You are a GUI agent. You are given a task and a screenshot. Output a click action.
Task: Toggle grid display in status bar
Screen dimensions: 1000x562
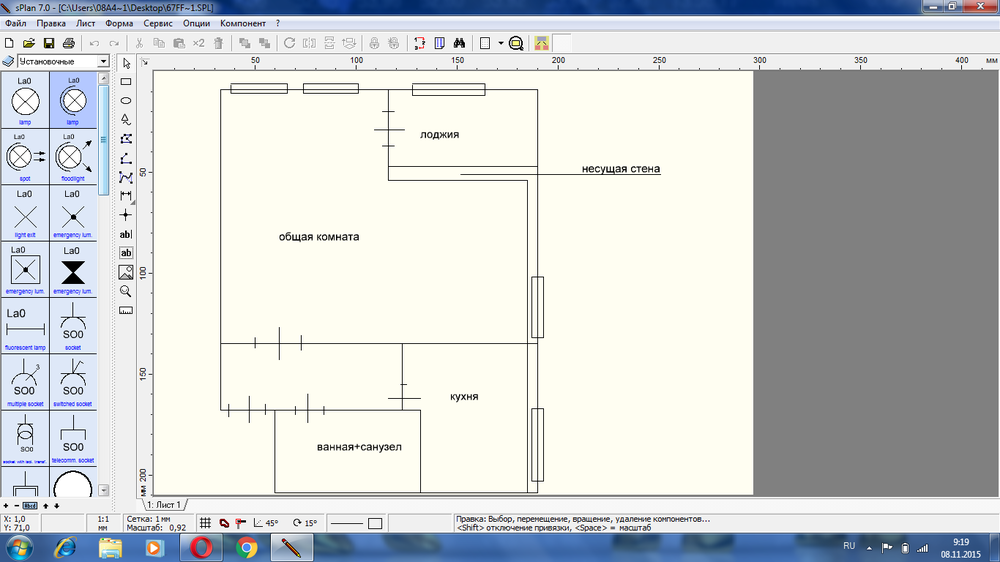(205, 523)
